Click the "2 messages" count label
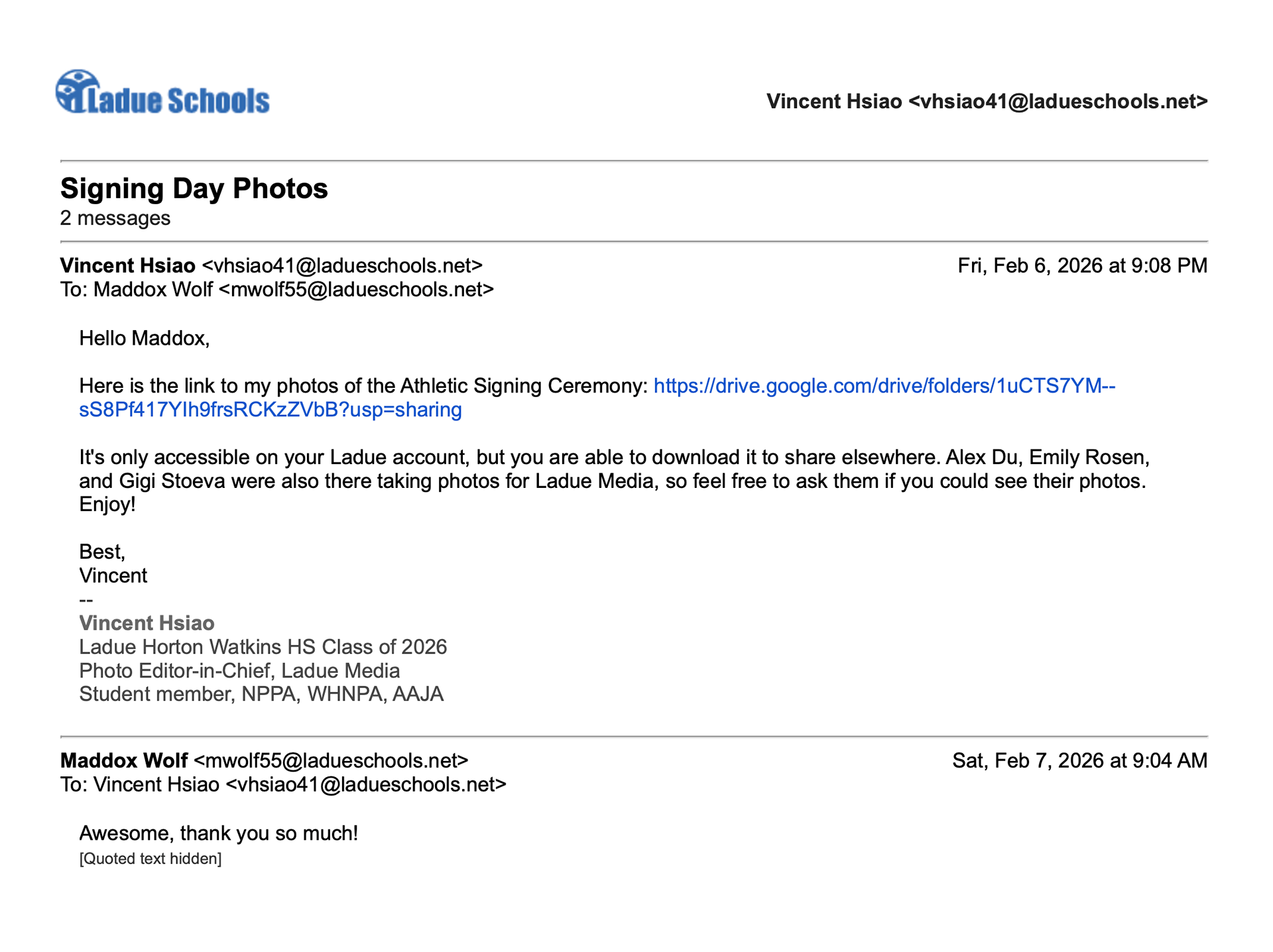This screenshot has width=1273, height=952. click(x=115, y=218)
